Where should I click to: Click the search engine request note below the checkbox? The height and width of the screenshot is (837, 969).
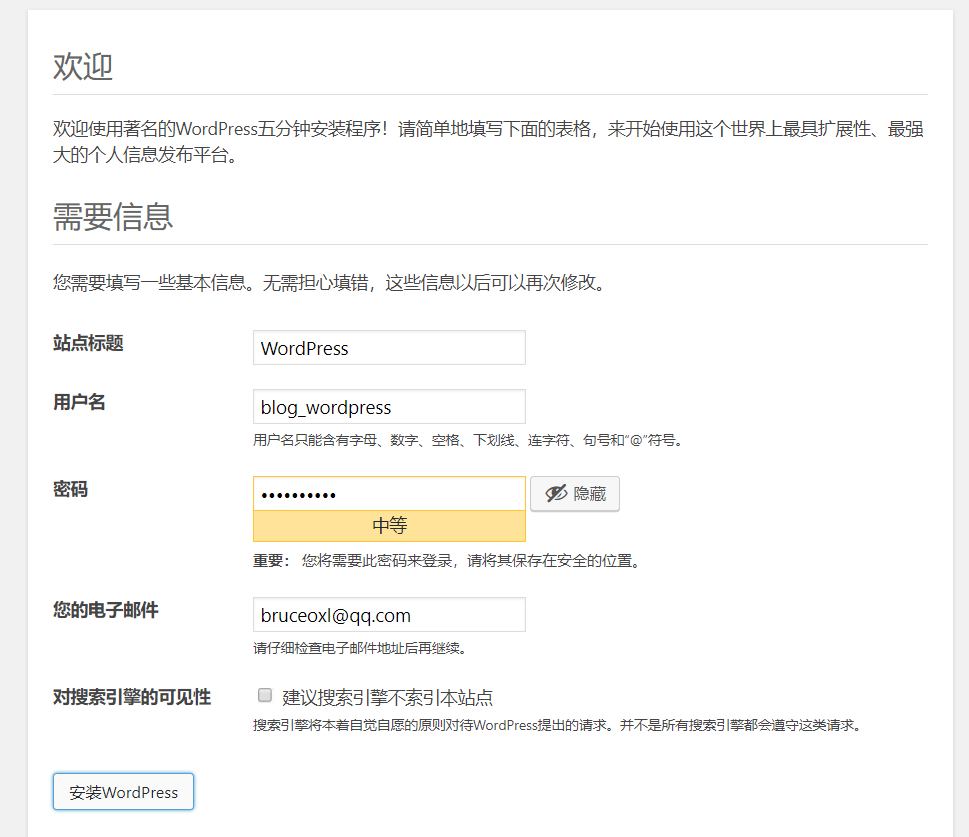(558, 725)
